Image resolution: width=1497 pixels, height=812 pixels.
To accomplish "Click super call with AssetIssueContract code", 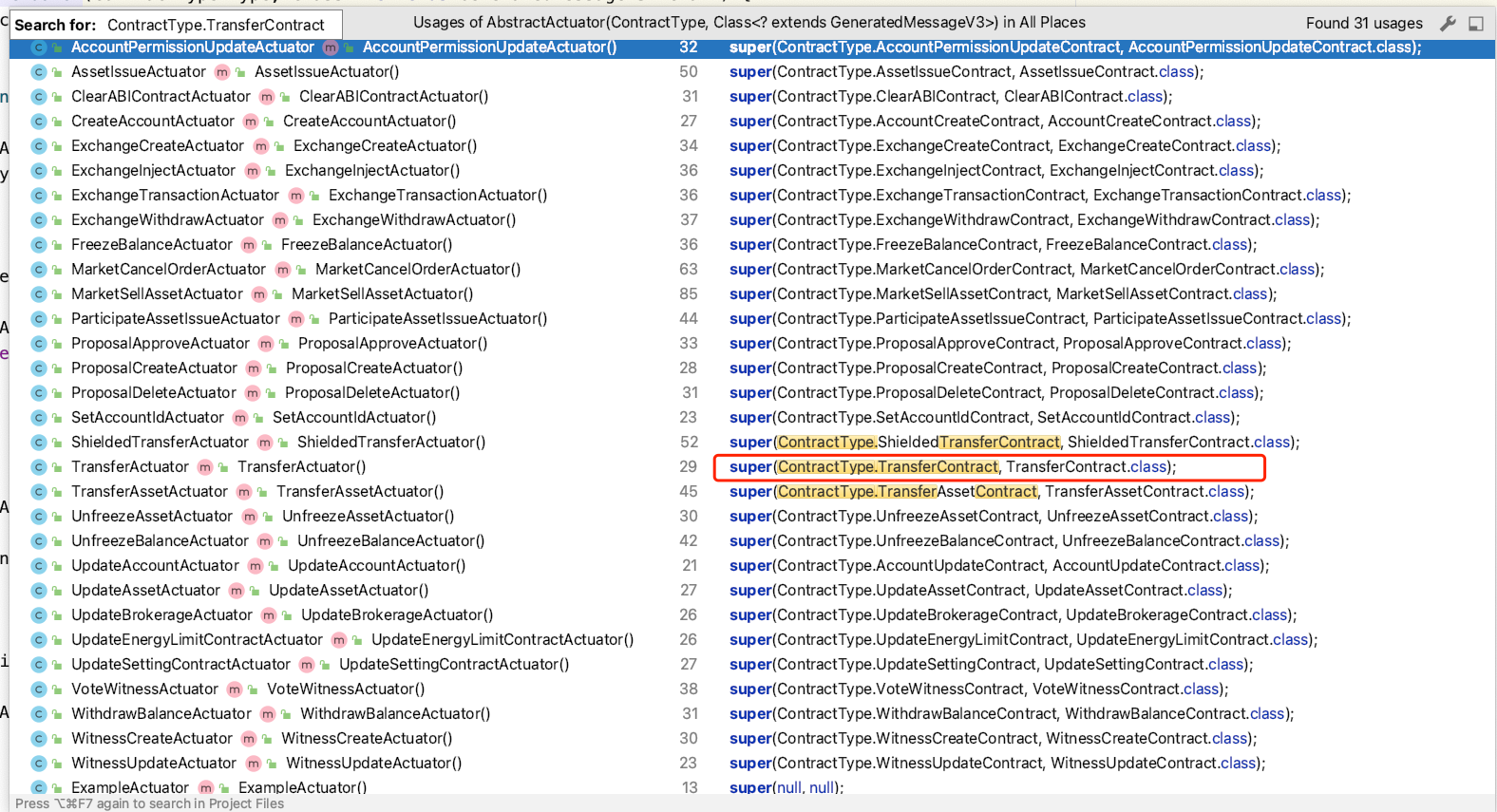I will 967,71.
